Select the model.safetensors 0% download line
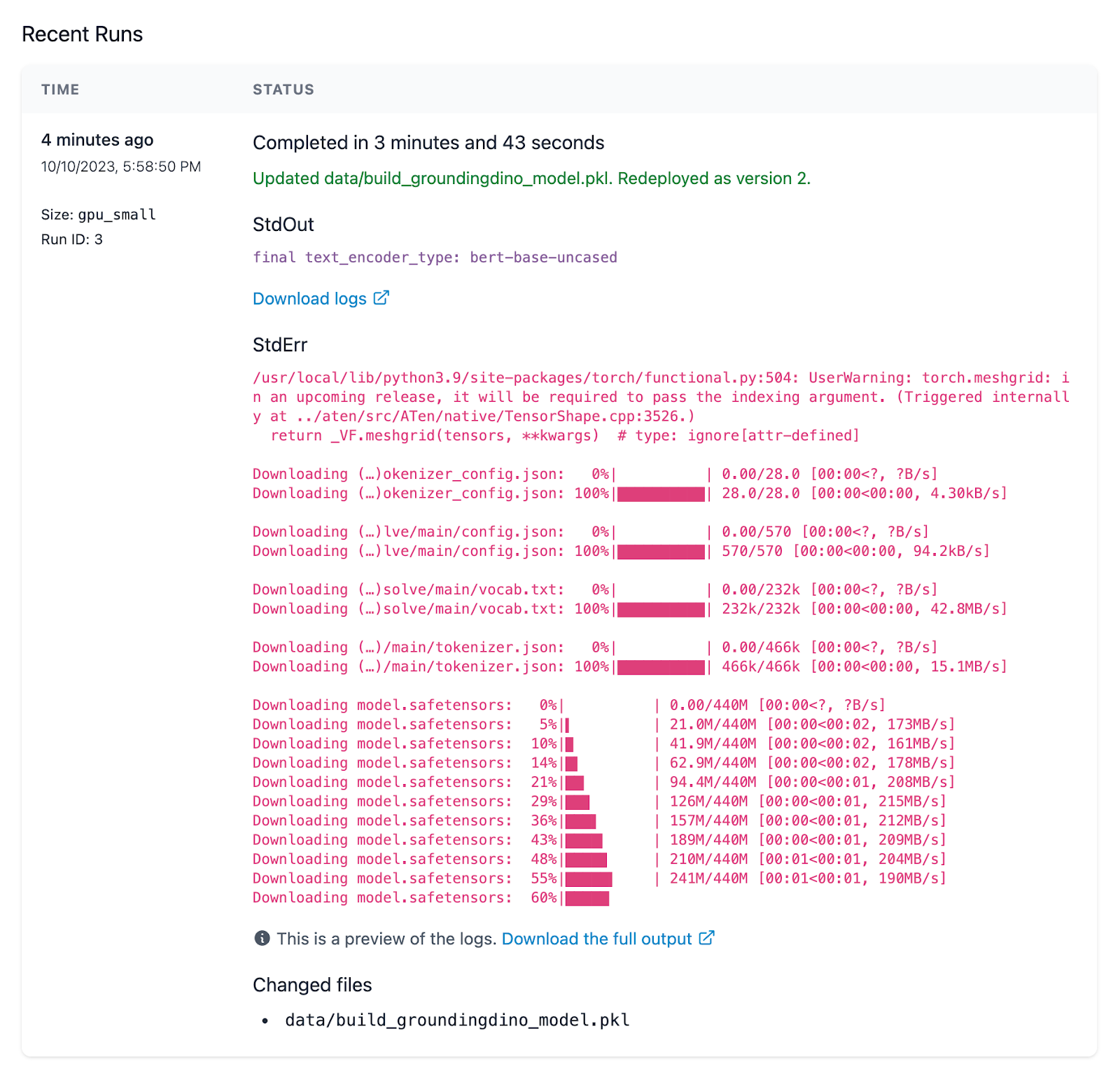The width and height of the screenshot is (1120, 1071). point(569,705)
